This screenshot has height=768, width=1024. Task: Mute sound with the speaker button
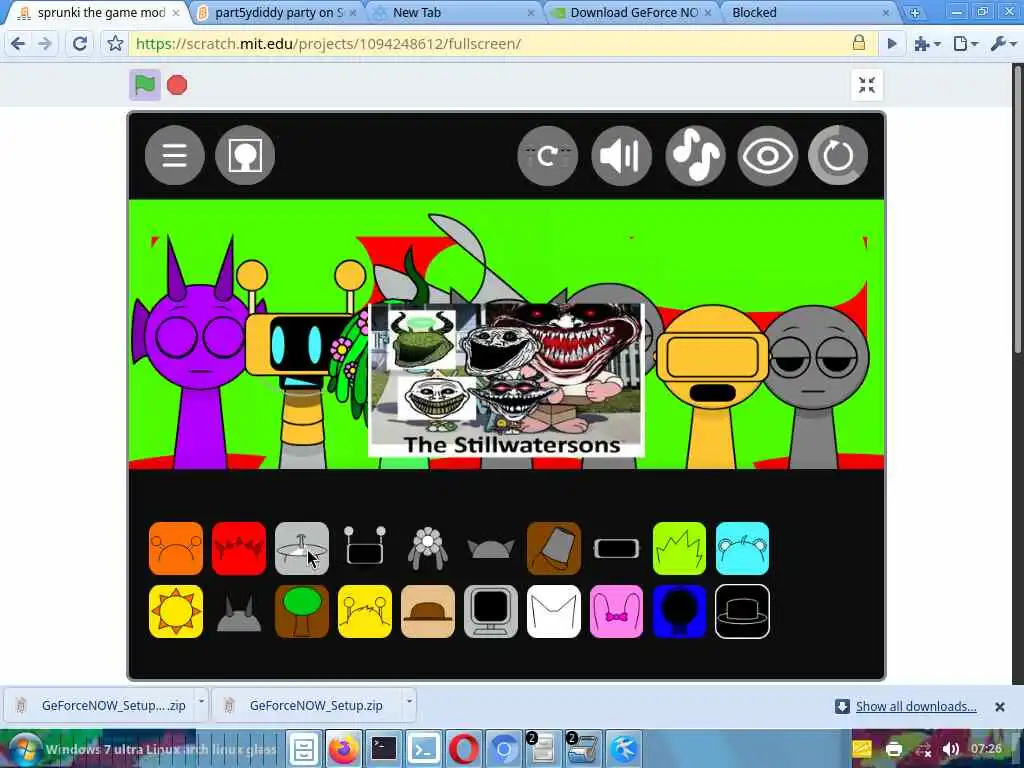[621, 155]
